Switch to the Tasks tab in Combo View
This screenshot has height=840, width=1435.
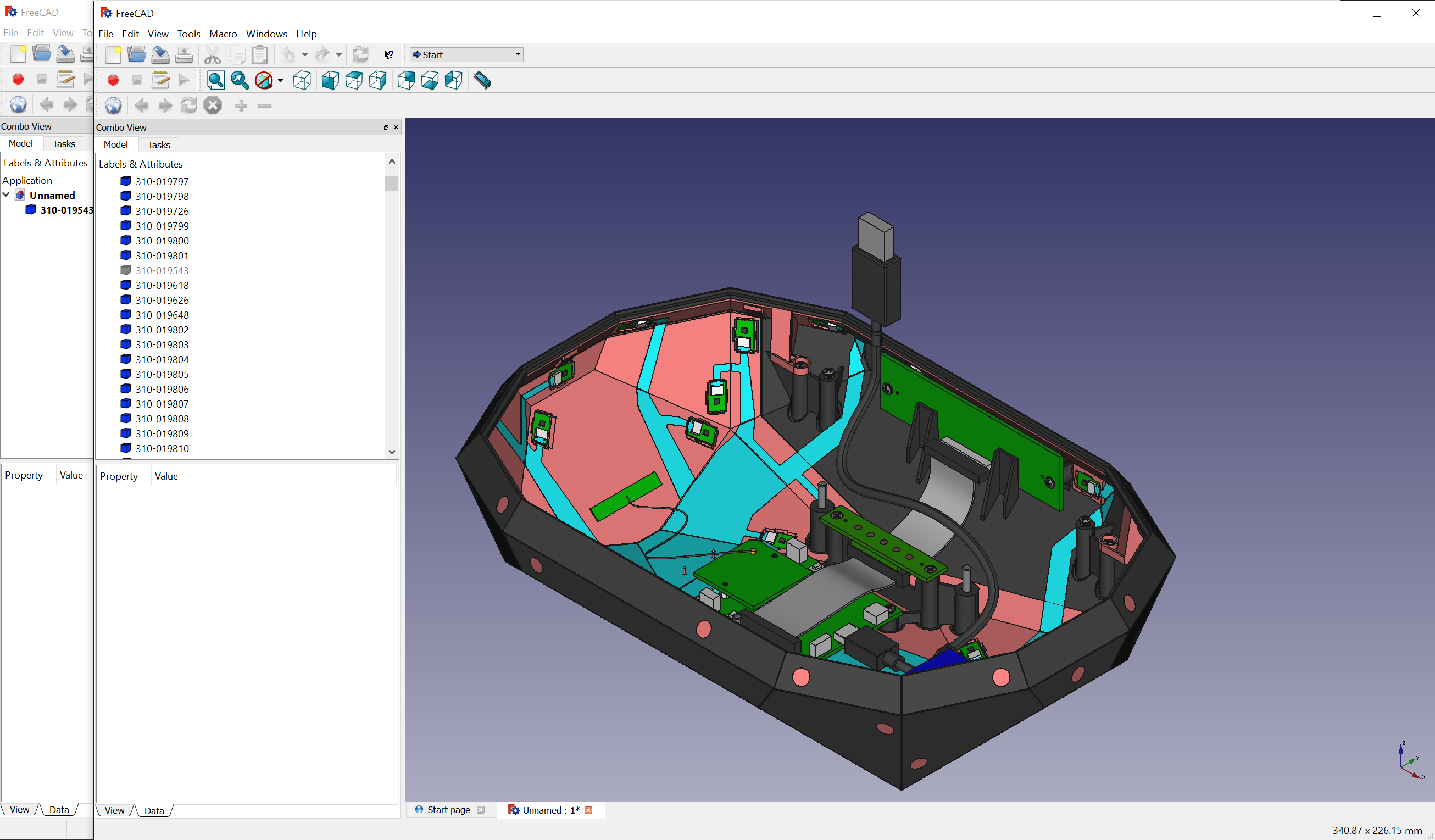[159, 144]
